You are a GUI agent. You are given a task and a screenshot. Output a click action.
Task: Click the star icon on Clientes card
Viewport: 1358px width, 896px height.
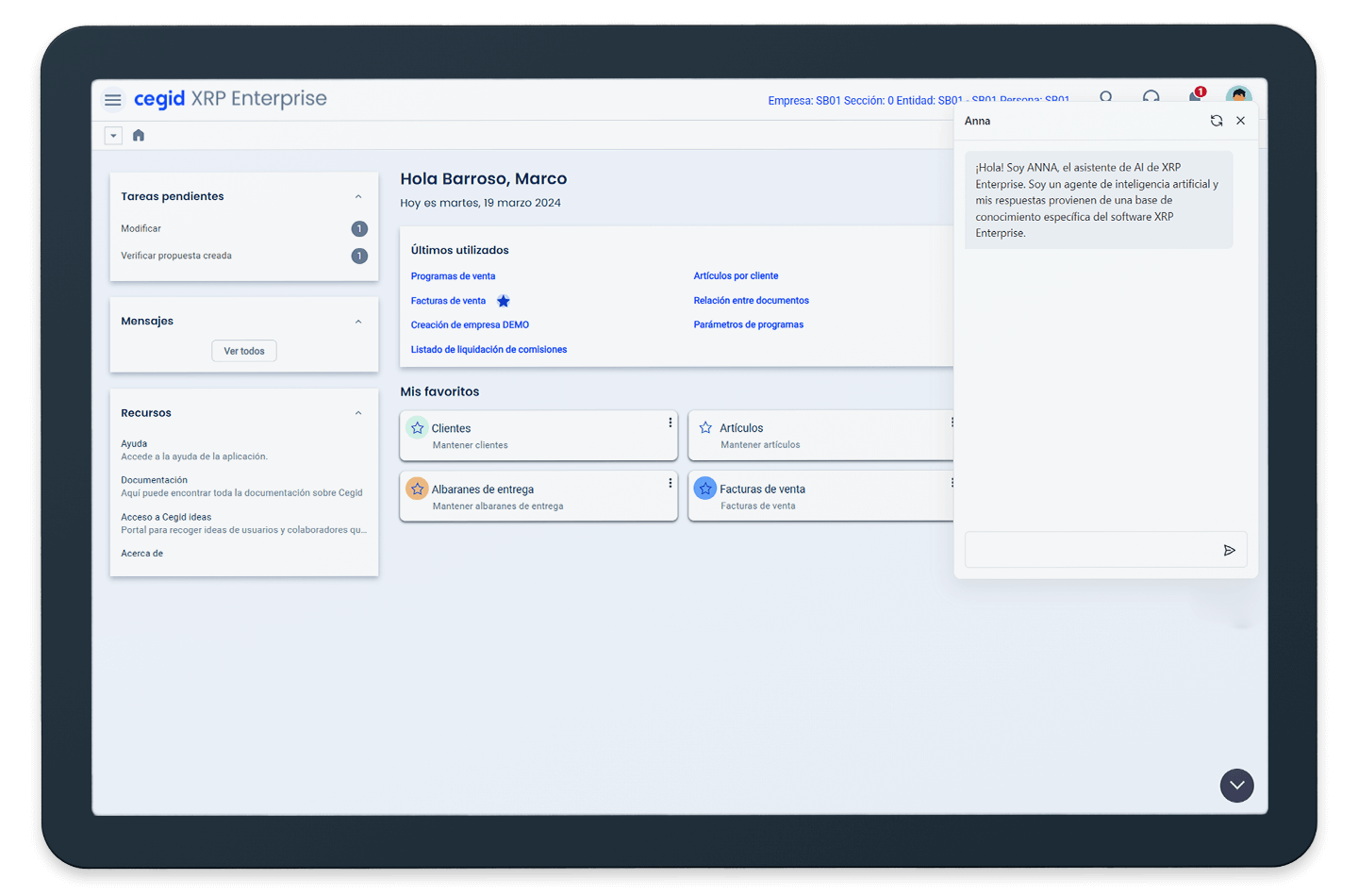tap(418, 428)
